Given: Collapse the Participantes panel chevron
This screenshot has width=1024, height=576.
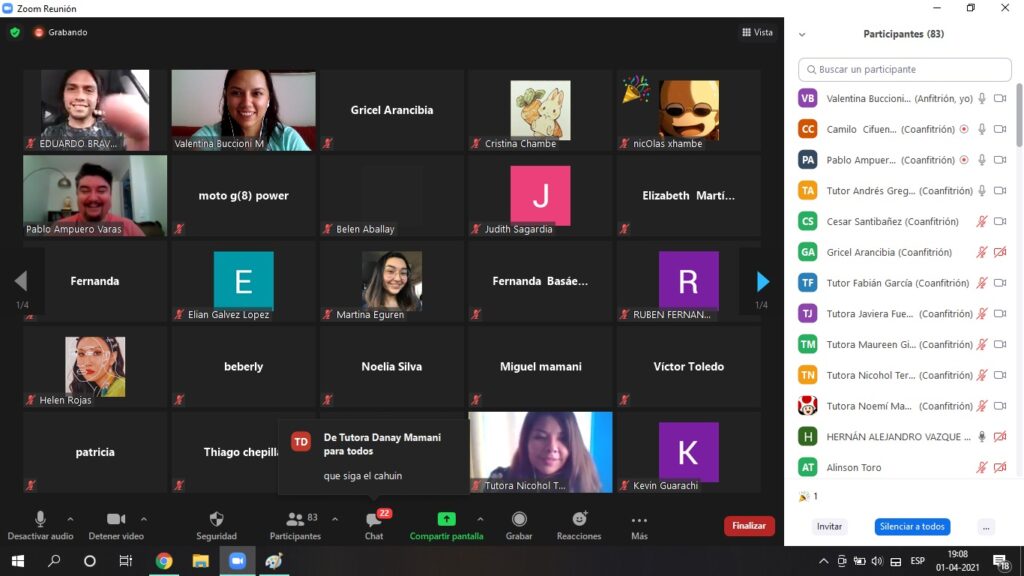Looking at the screenshot, I should [801, 34].
